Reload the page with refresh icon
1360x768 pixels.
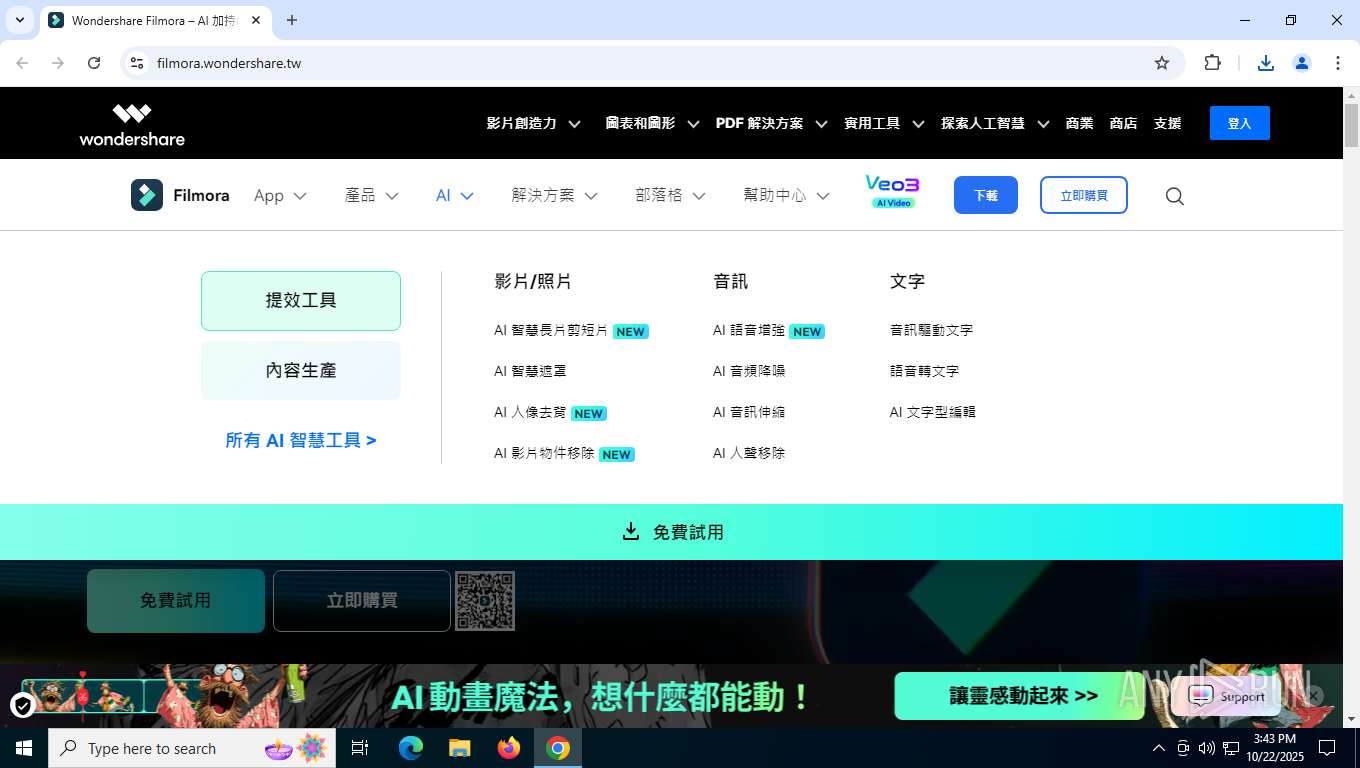pyautogui.click(x=94, y=63)
